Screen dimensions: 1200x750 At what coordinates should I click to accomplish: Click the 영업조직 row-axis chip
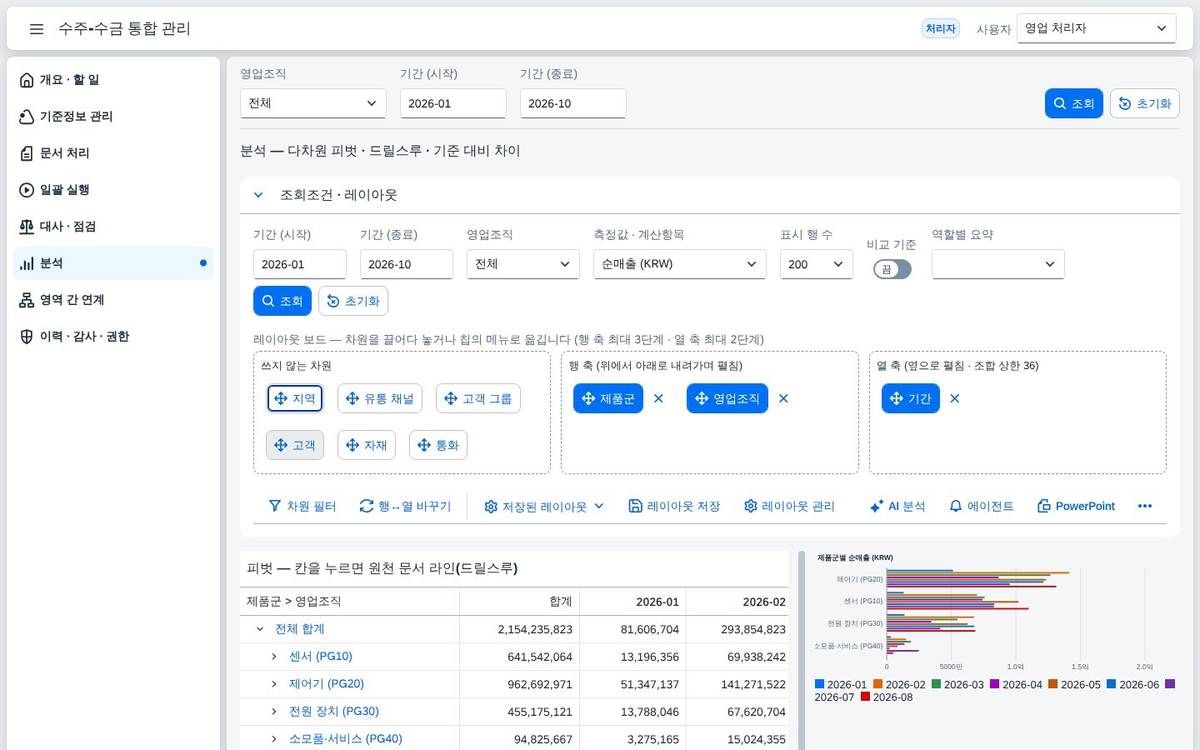pyautogui.click(x=728, y=398)
